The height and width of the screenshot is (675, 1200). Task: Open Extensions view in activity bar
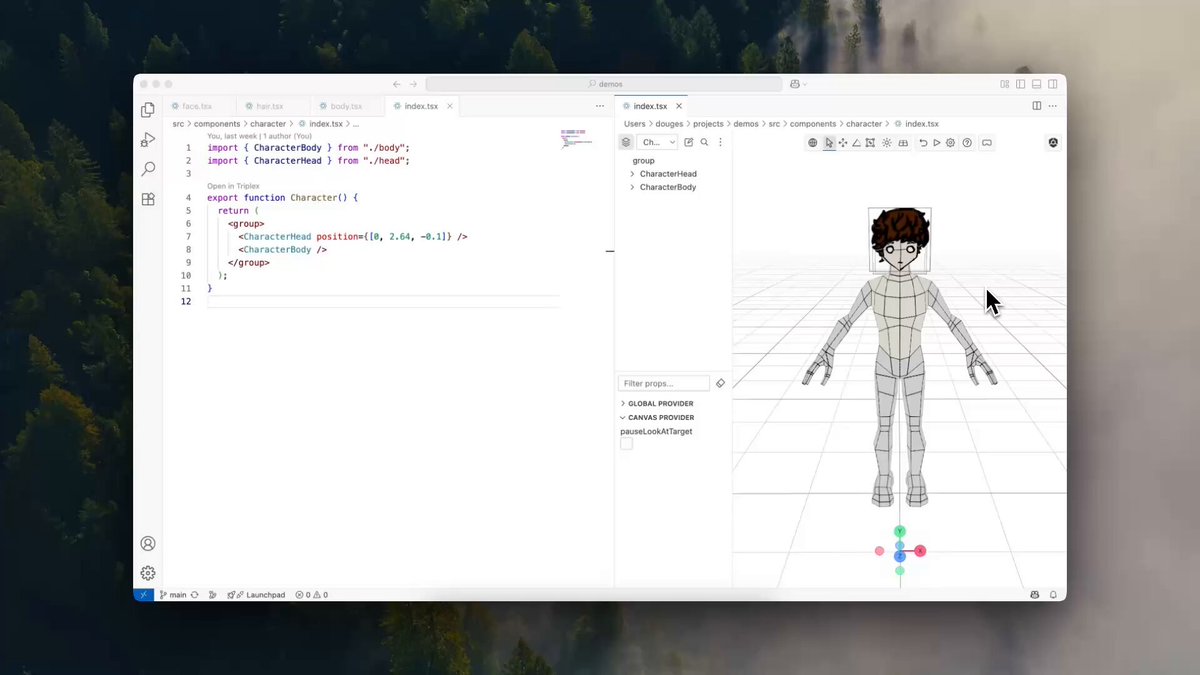point(148,199)
